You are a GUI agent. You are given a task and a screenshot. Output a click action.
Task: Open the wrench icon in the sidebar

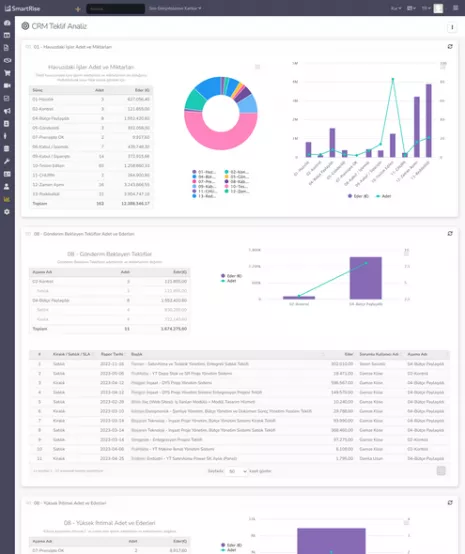coord(7,161)
